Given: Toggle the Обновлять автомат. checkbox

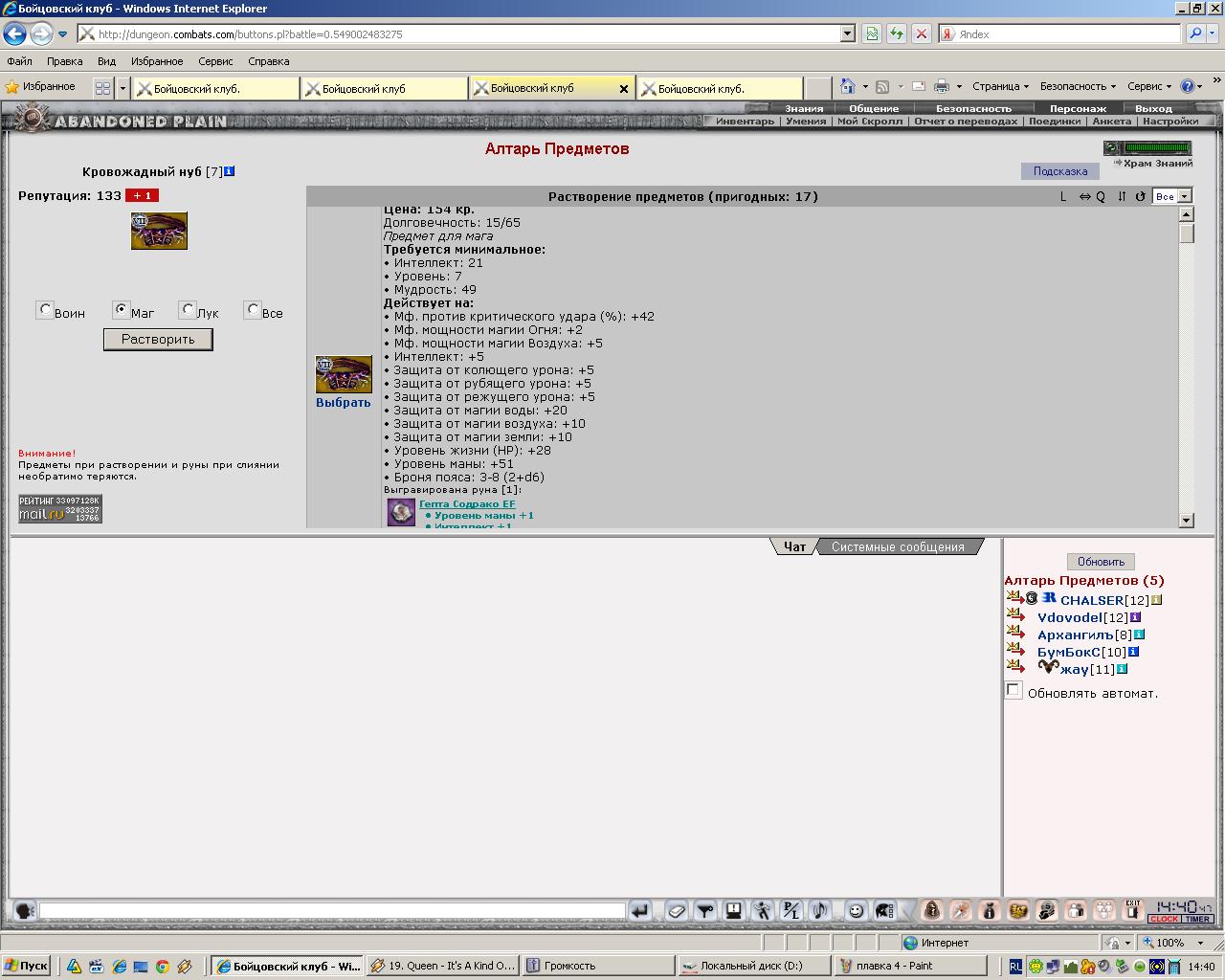Looking at the screenshot, I should pyautogui.click(x=1013, y=690).
